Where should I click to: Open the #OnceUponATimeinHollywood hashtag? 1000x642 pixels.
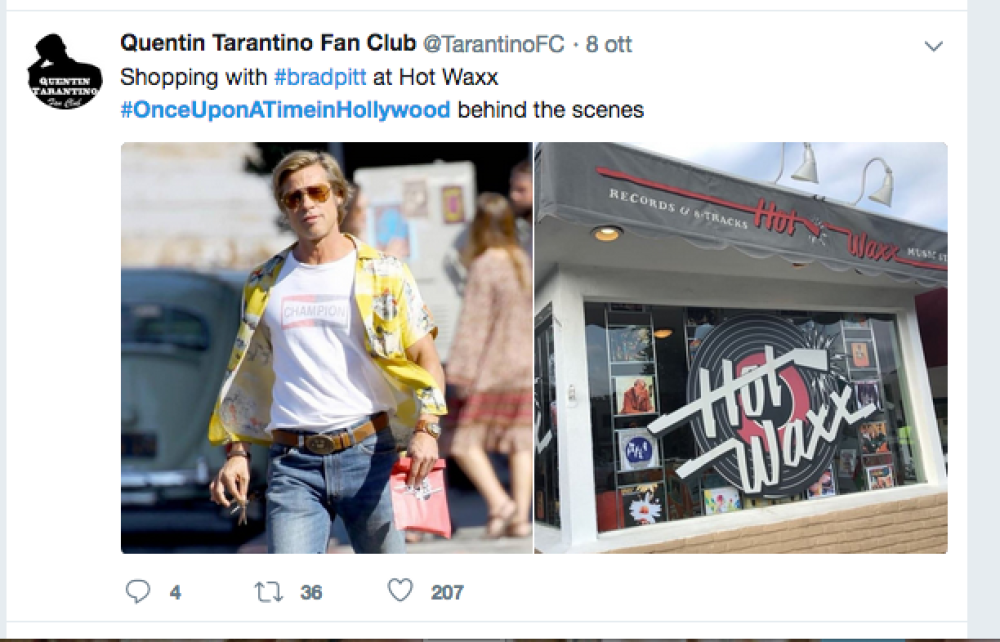pos(286,110)
